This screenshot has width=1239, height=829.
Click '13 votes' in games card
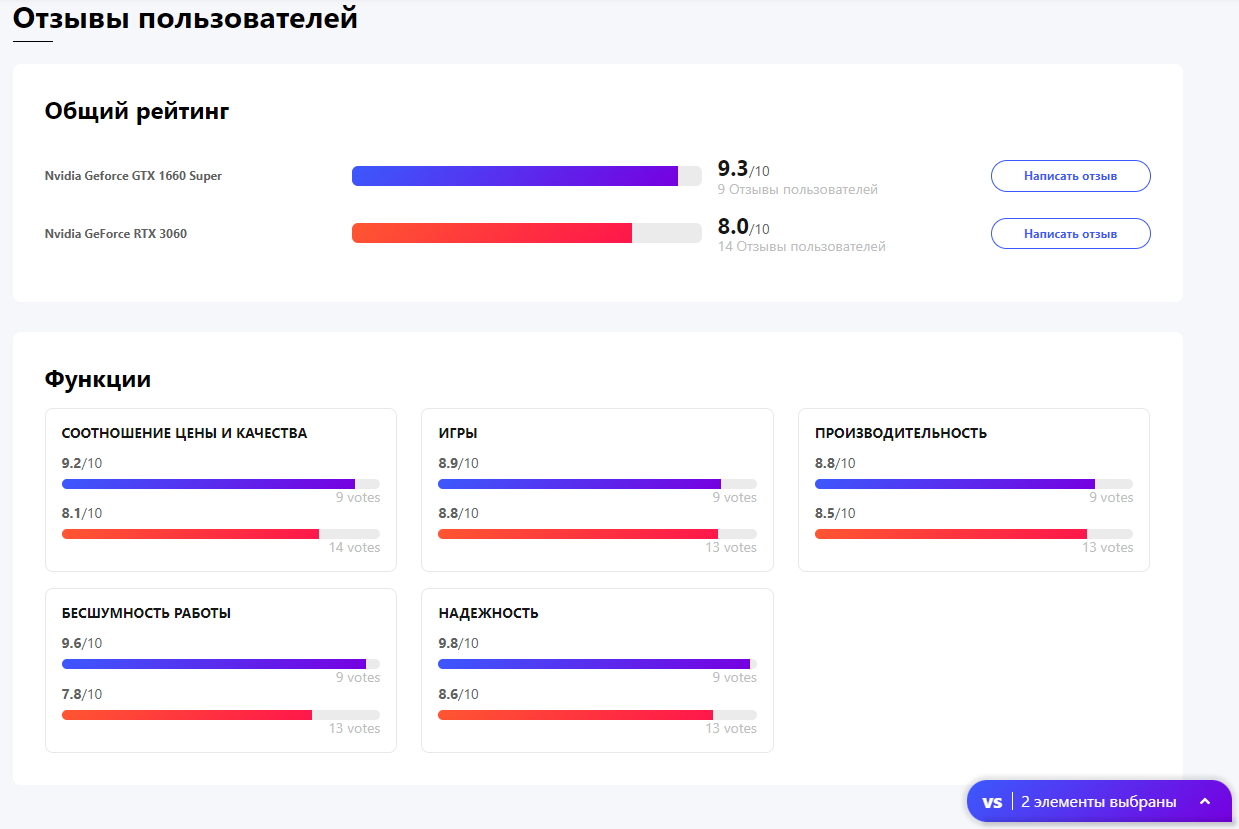pyautogui.click(x=731, y=547)
